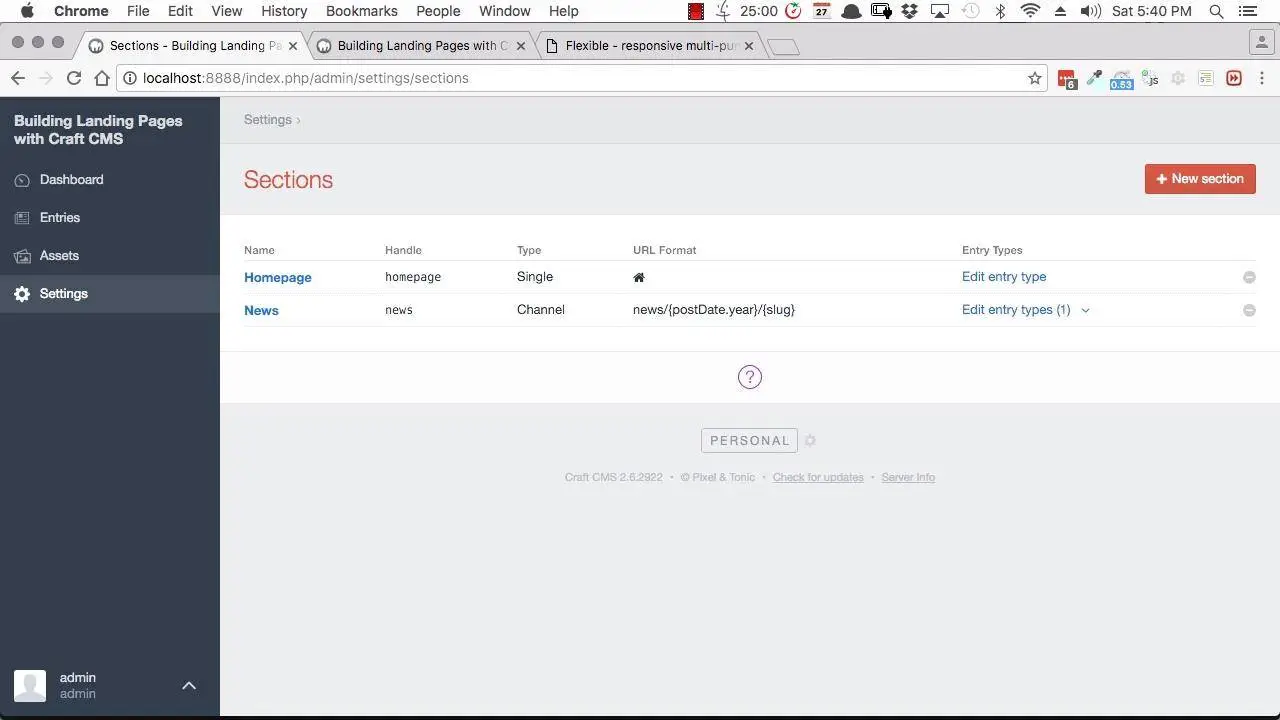Click the 0.53 page speed extension
This screenshot has height=720, width=1280.
[x=1121, y=79]
